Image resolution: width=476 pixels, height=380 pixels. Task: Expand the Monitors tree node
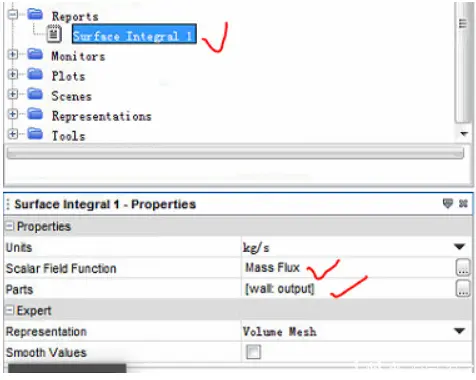[x=13, y=54]
